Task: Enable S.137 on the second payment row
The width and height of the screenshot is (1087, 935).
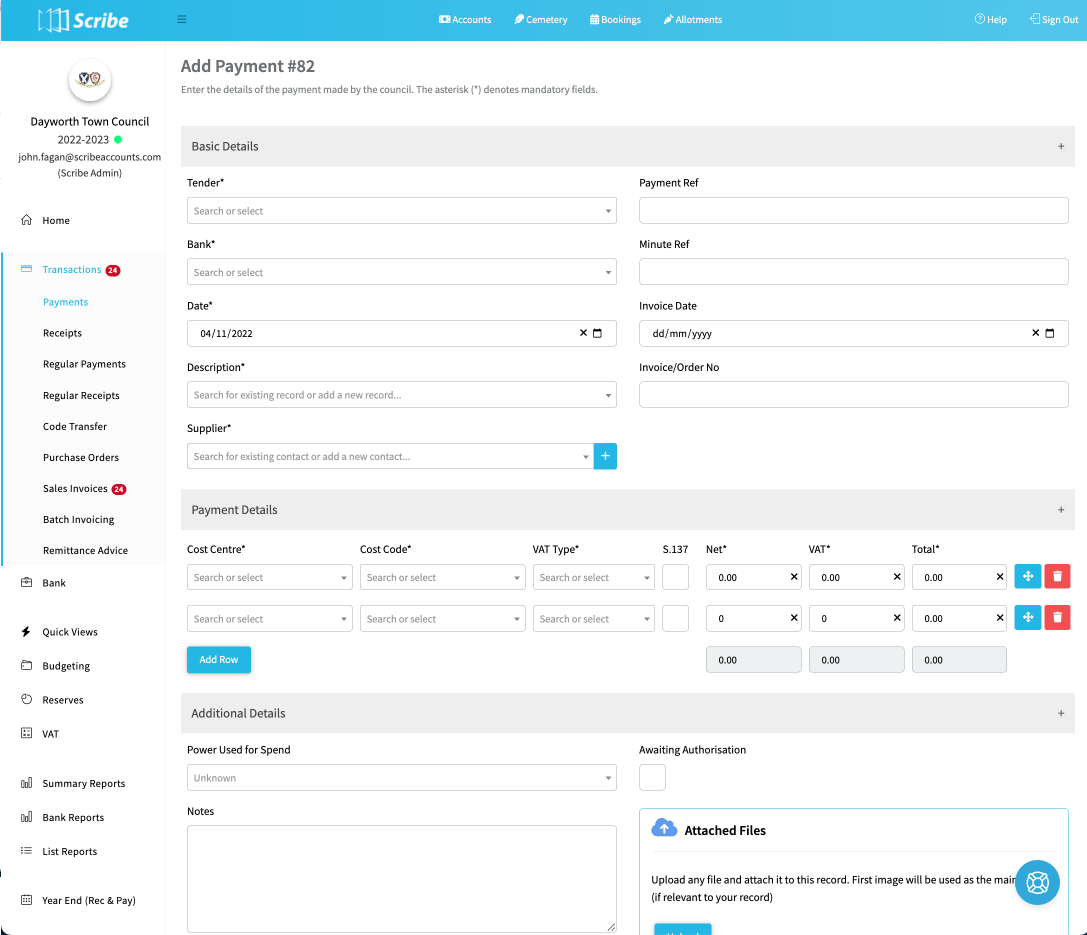Action: pos(675,618)
